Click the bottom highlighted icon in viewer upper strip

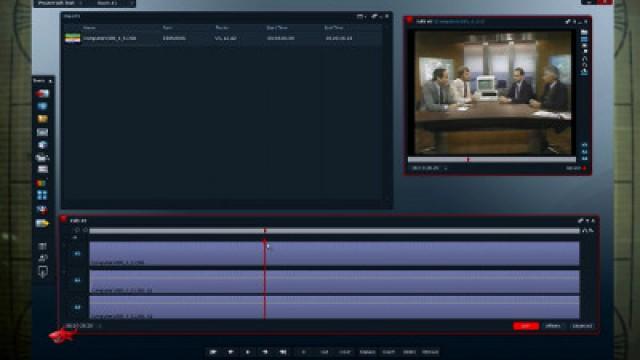[584, 72]
